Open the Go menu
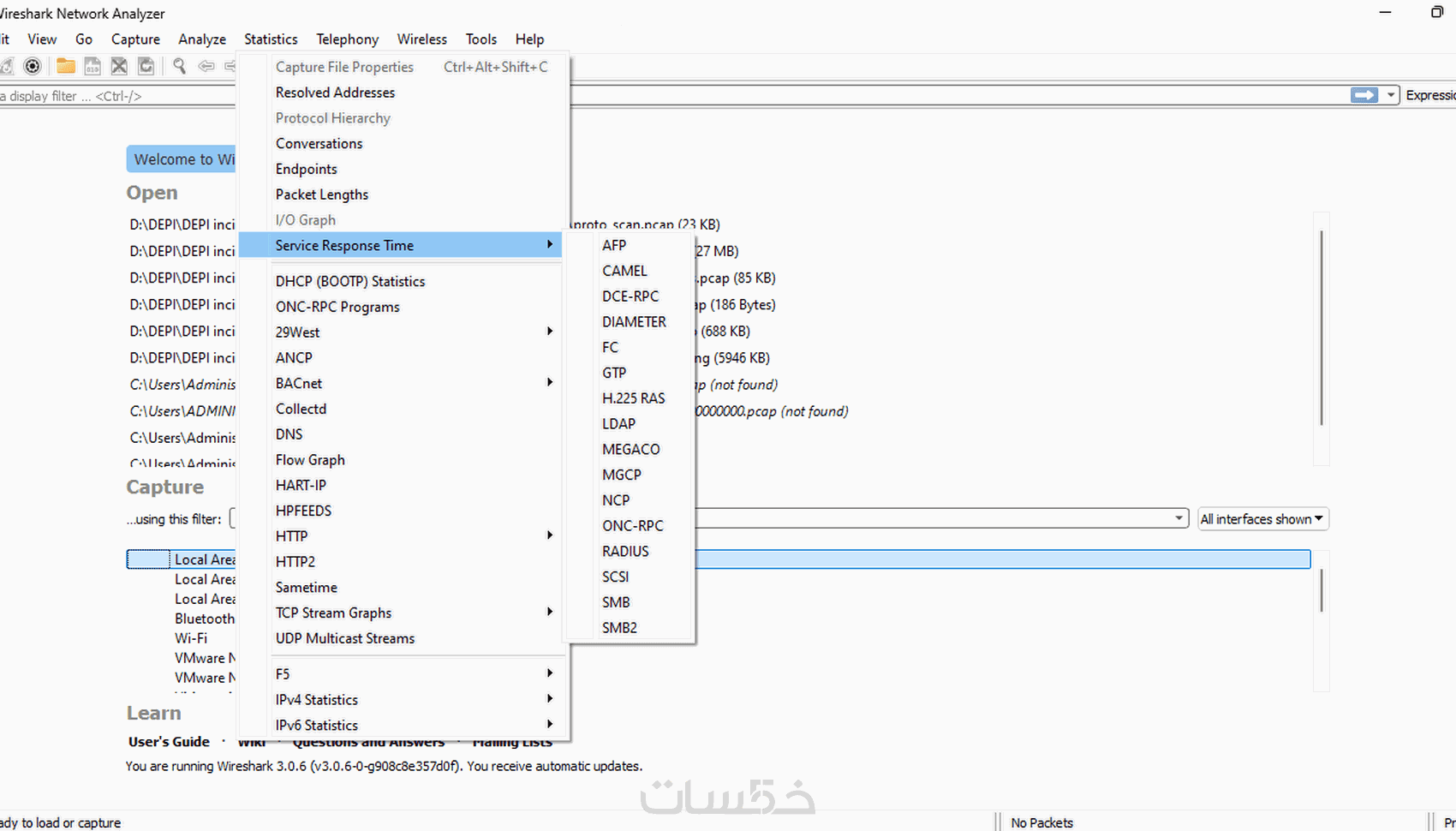1456x831 pixels. tap(84, 39)
